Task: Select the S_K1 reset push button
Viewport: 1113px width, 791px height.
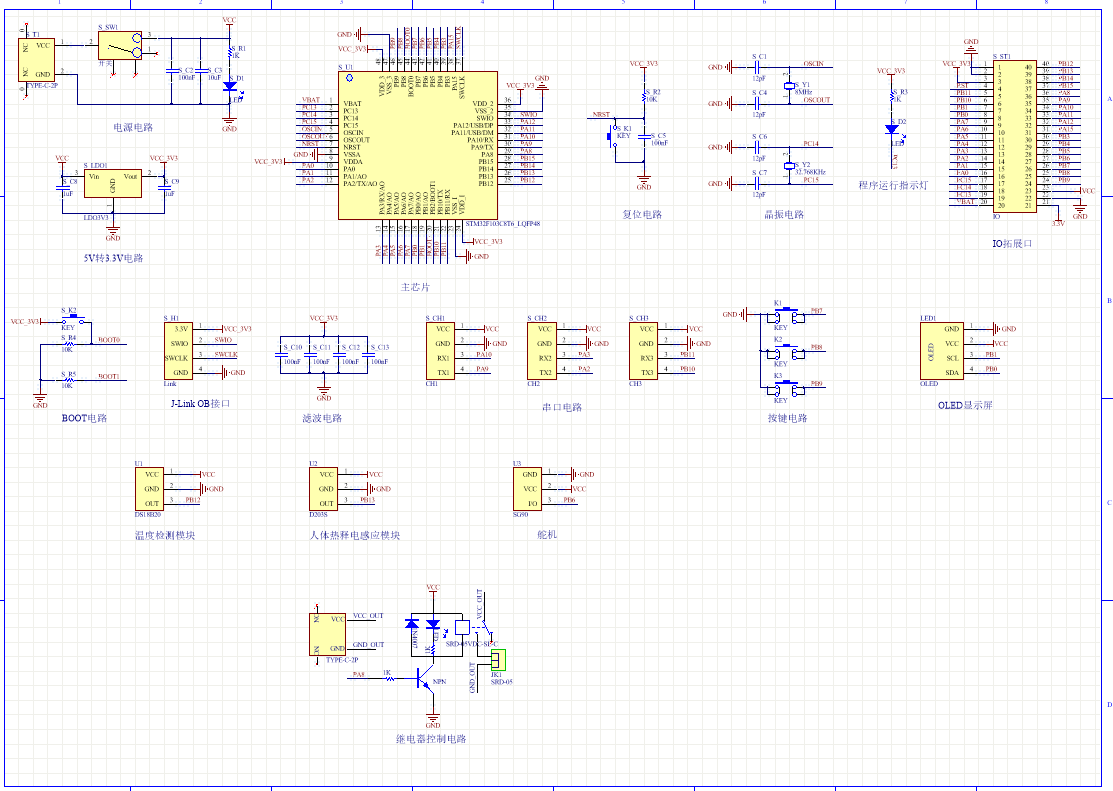Action: point(612,136)
